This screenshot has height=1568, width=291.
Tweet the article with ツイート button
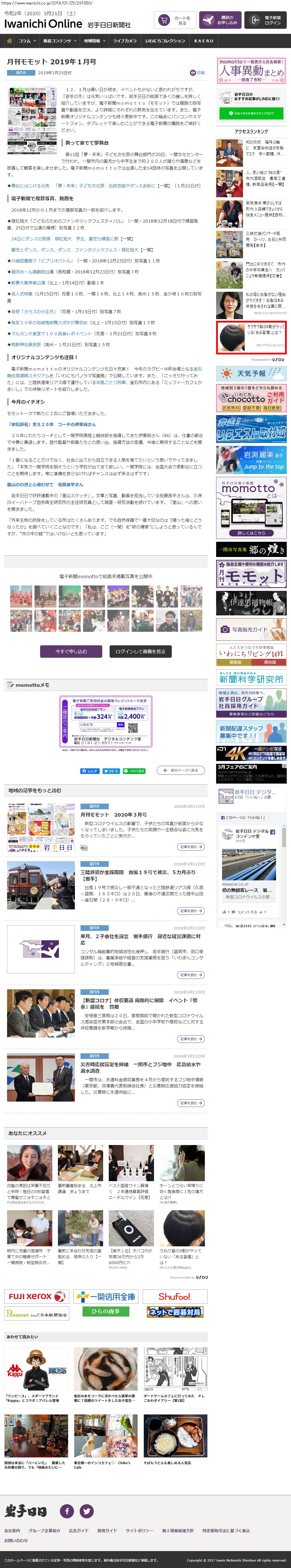point(111,771)
